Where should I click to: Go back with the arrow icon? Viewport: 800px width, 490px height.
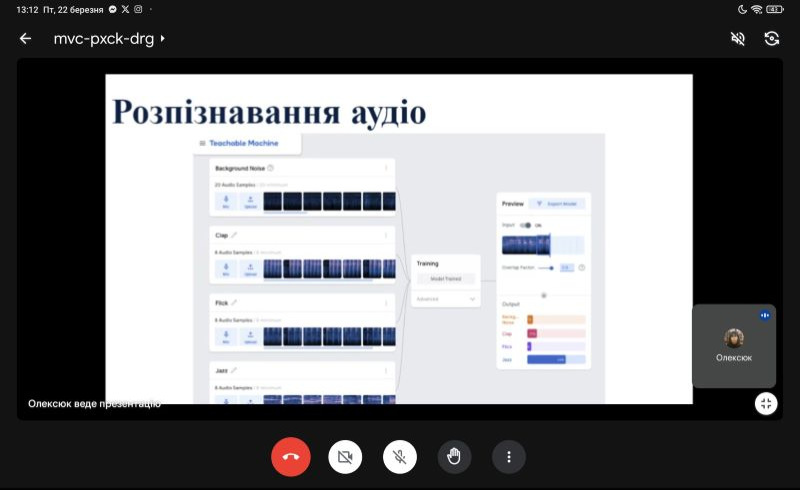(x=25, y=39)
